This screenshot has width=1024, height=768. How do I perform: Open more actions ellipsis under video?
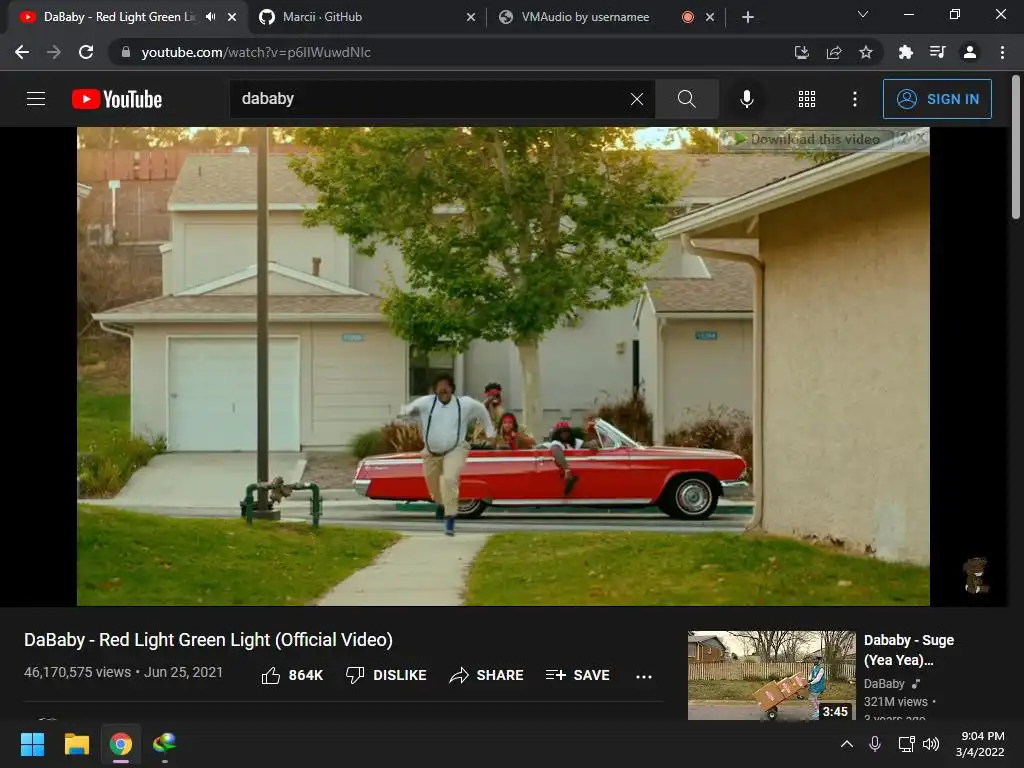(x=644, y=677)
